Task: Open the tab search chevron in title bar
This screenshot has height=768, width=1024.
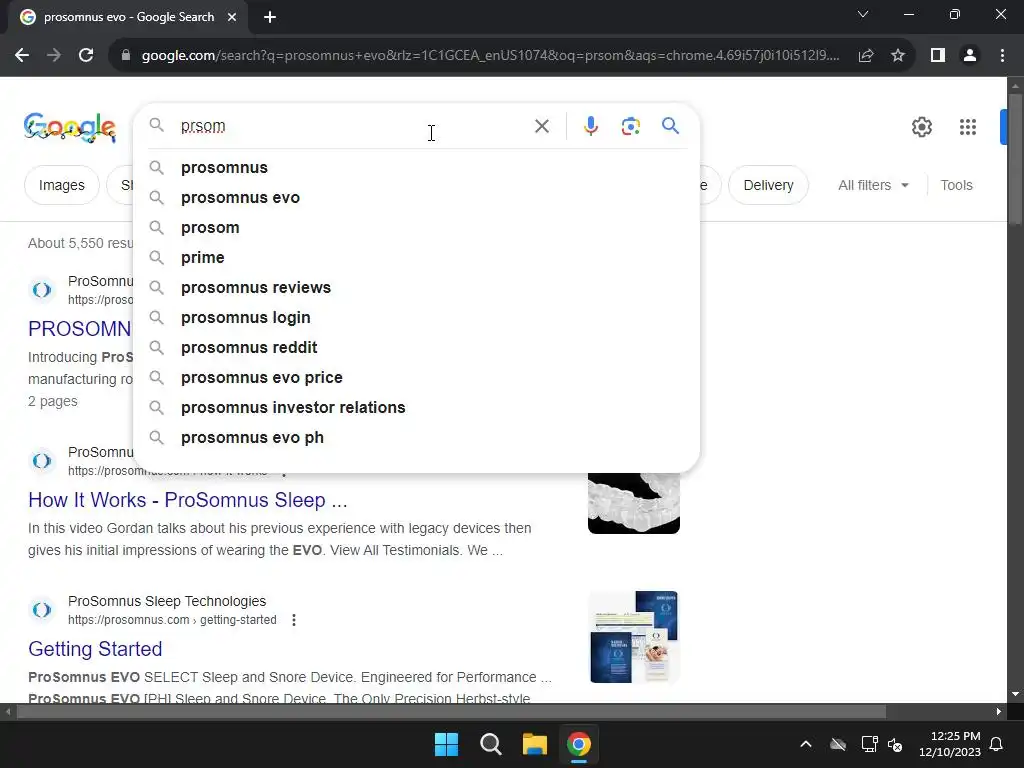Action: (x=863, y=14)
